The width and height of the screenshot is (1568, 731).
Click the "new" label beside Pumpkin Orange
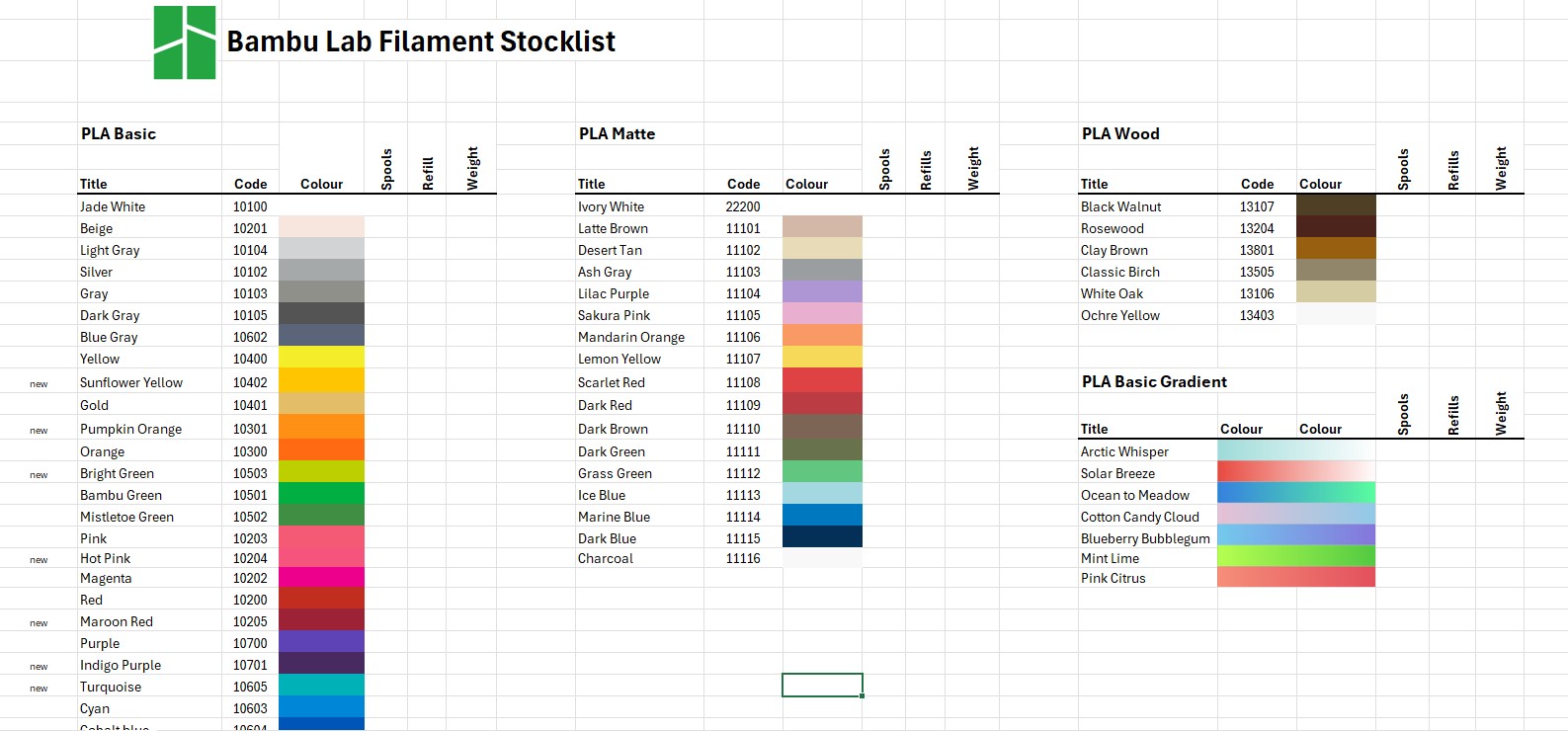39,431
